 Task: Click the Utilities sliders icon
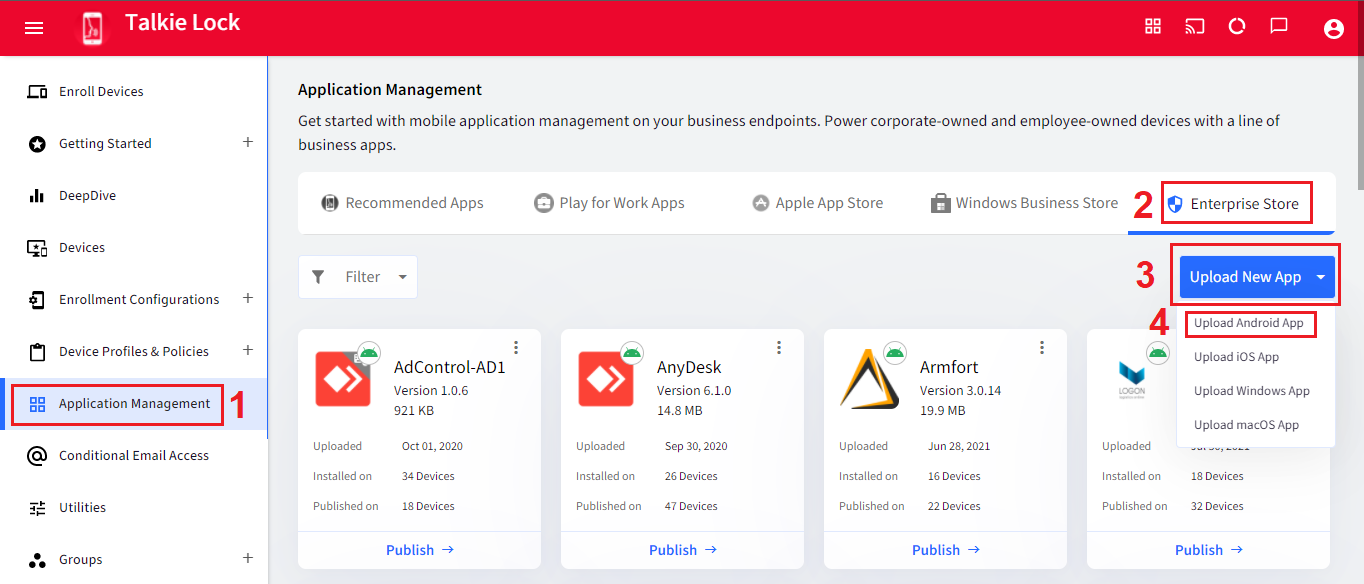click(37, 507)
